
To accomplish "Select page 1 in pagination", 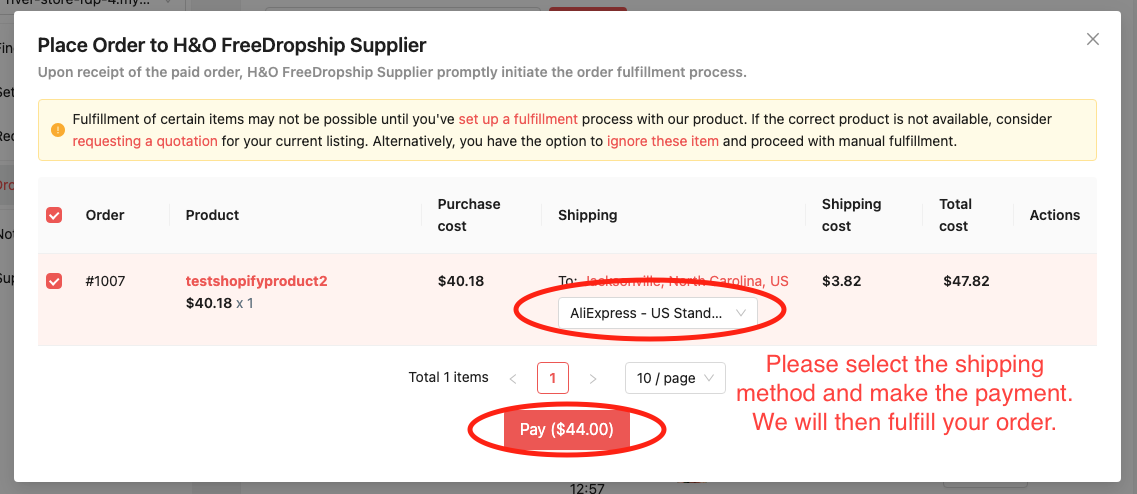I will point(553,378).
